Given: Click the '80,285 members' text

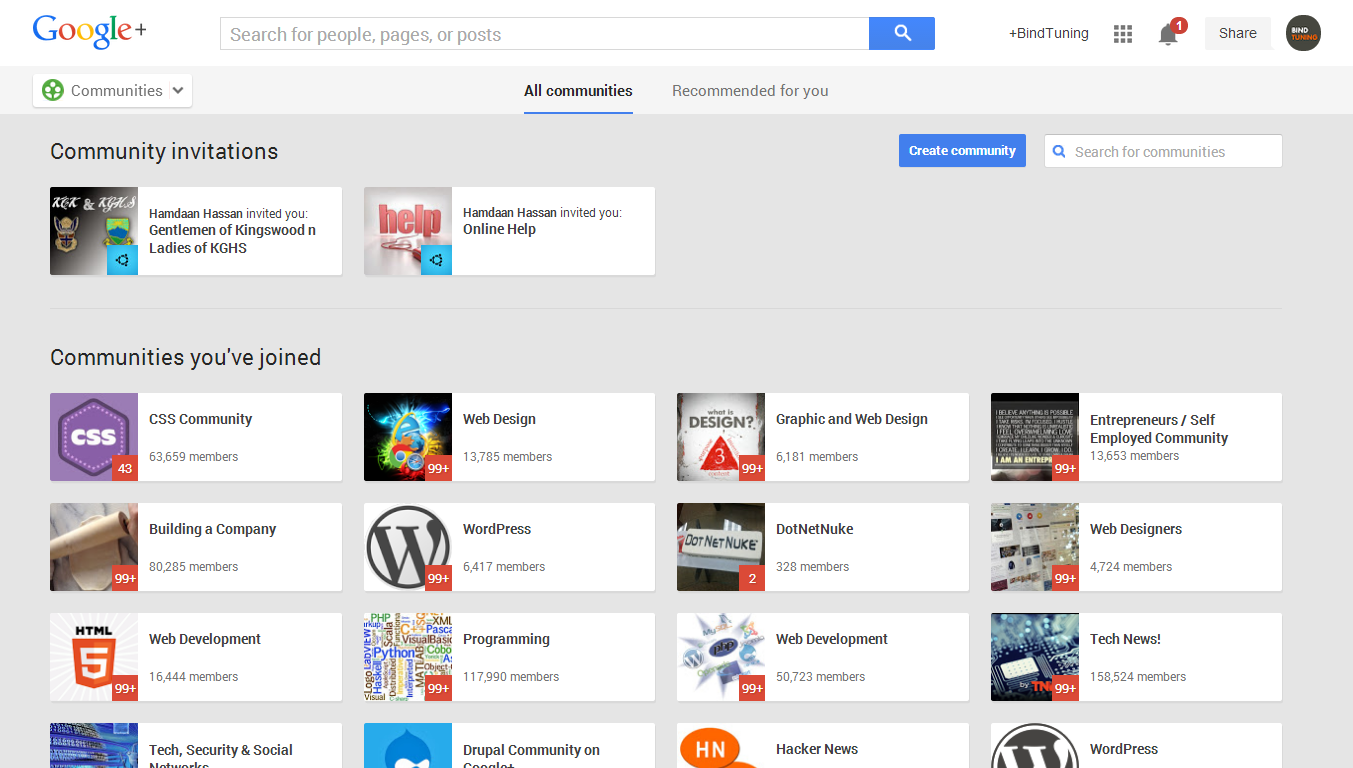Looking at the screenshot, I should [194, 567].
